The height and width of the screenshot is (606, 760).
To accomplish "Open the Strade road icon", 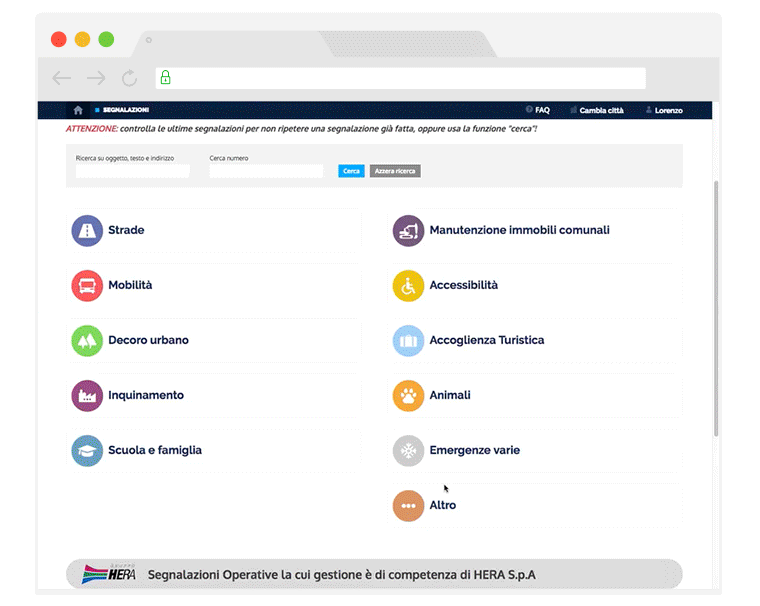I will tap(87, 231).
